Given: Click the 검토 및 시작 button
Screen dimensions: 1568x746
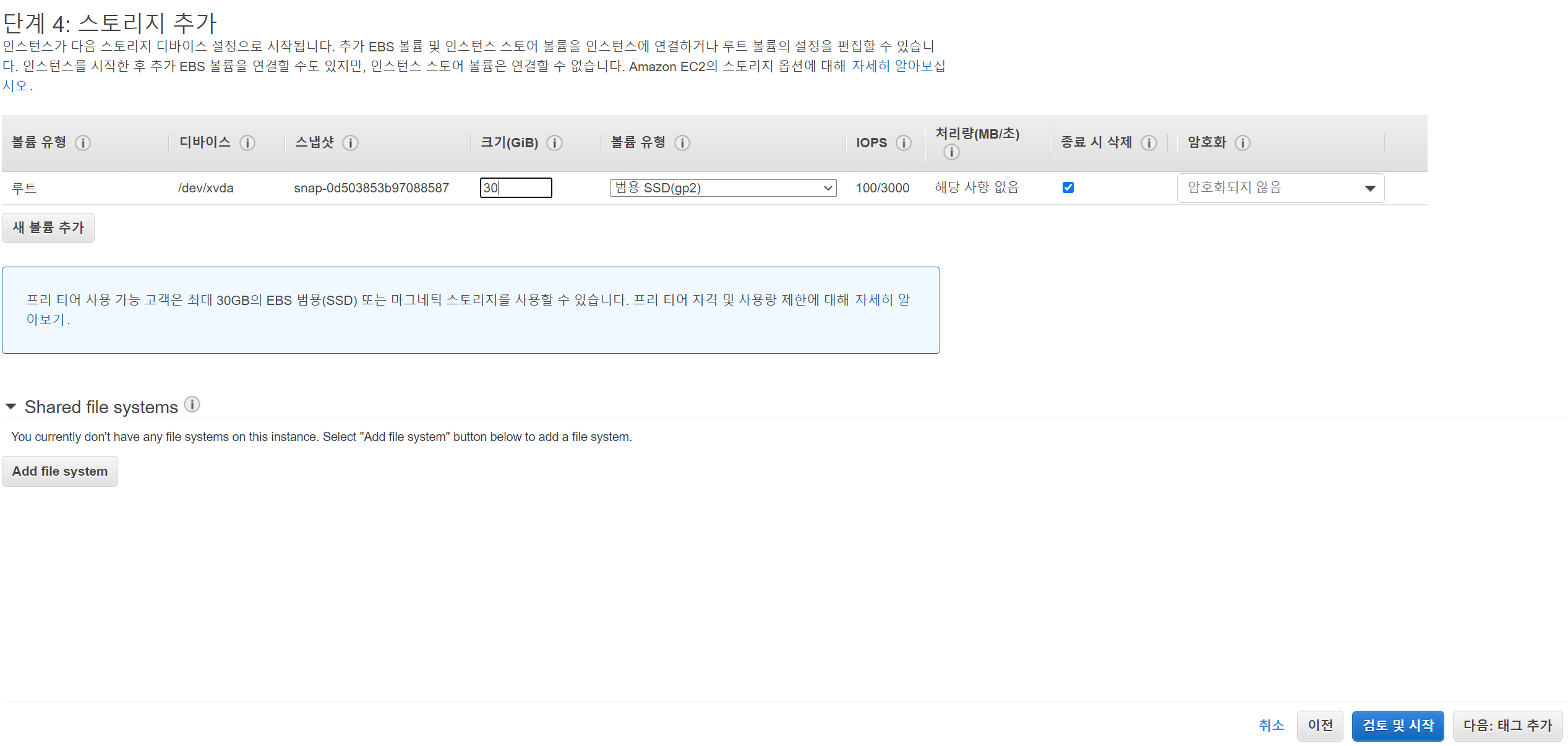Looking at the screenshot, I should (1397, 726).
